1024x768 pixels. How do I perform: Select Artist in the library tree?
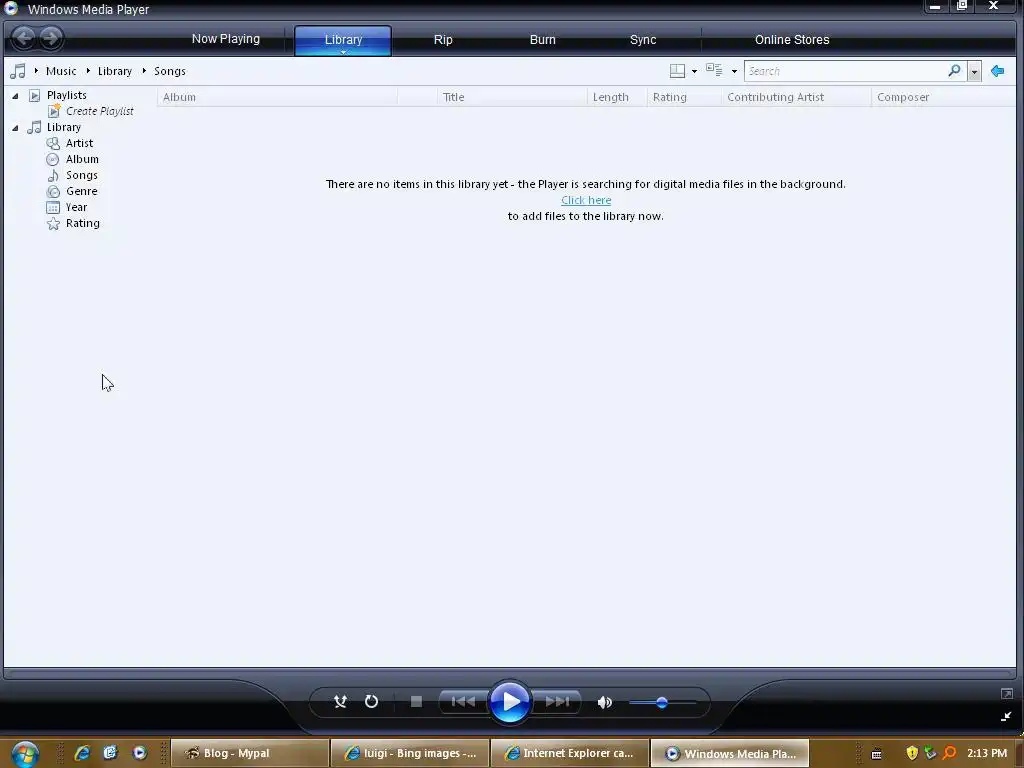point(79,143)
